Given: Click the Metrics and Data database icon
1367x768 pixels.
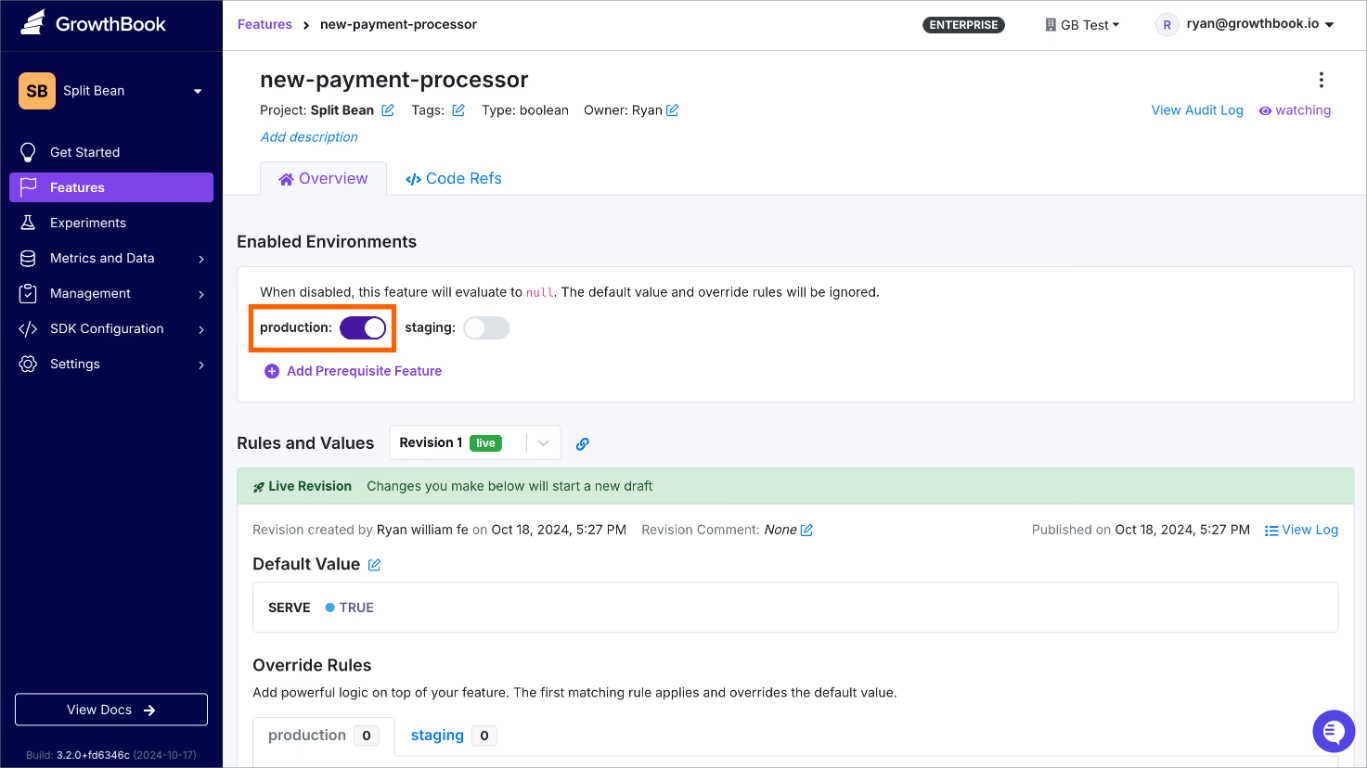Looking at the screenshot, I should click(28, 258).
